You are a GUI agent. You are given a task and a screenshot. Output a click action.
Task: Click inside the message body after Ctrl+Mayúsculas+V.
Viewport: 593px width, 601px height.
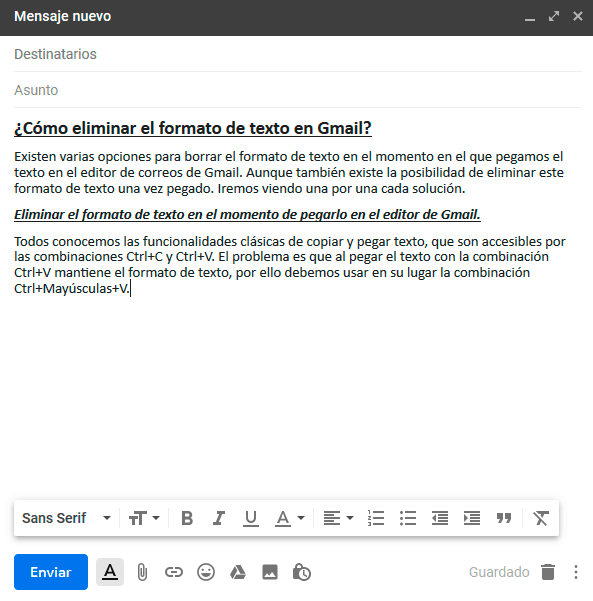(x=131, y=288)
